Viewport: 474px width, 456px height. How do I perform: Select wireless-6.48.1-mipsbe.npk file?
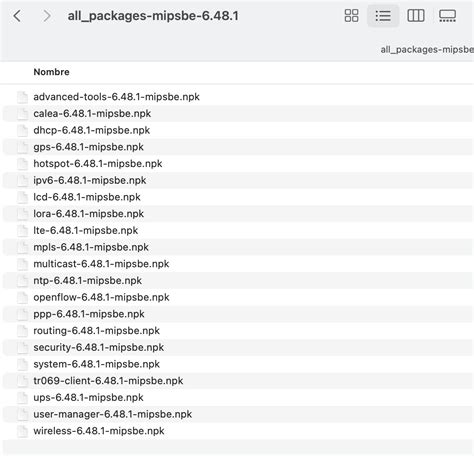pyautogui.click(x=99, y=431)
